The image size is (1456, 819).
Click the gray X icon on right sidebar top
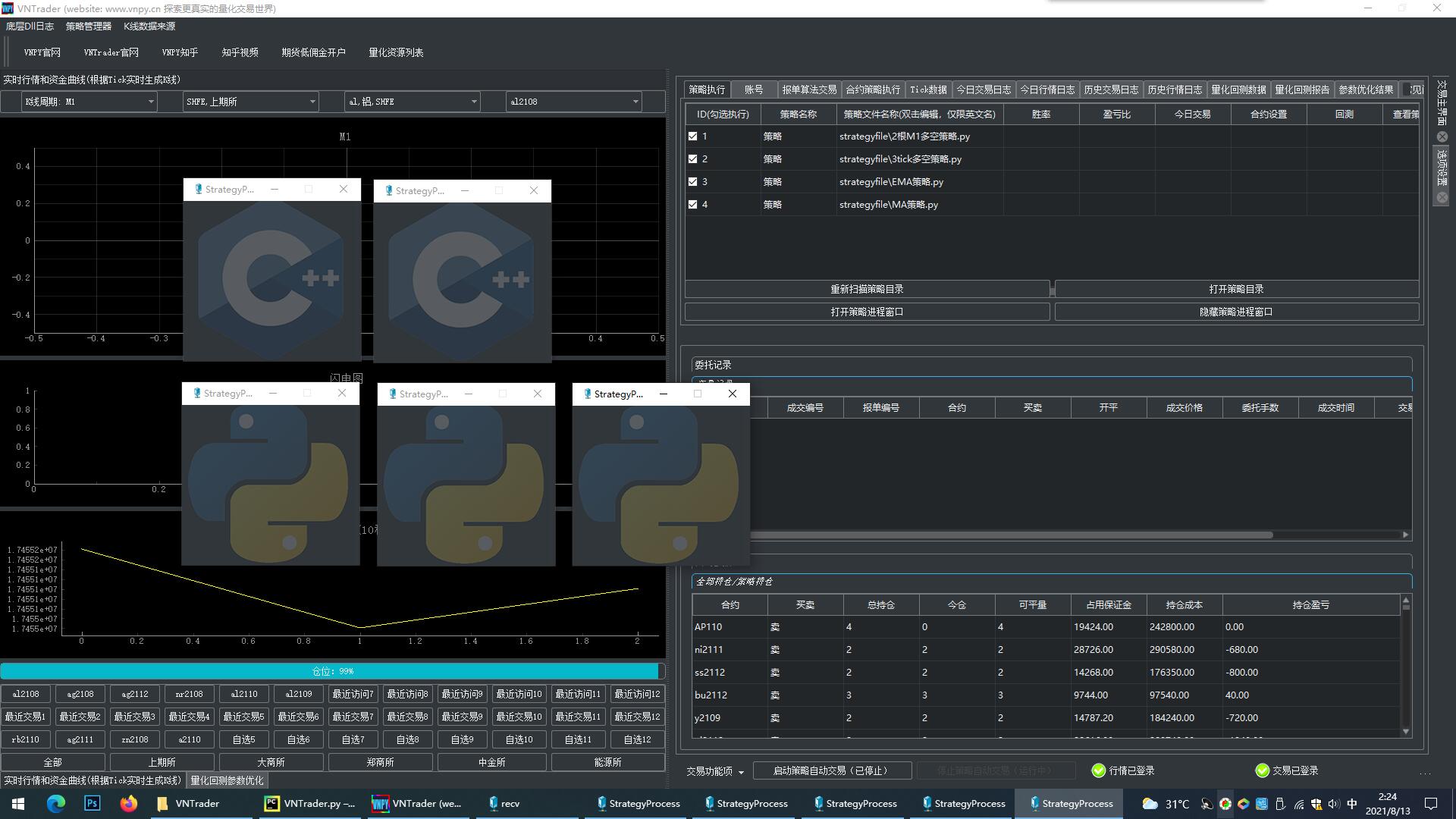pyautogui.click(x=1442, y=137)
